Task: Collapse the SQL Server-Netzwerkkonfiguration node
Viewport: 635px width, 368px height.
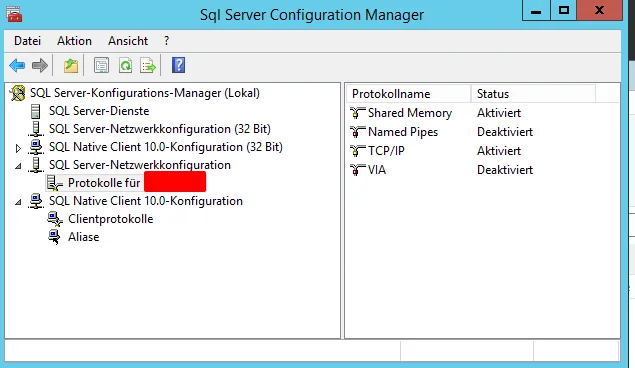Action: (18, 166)
